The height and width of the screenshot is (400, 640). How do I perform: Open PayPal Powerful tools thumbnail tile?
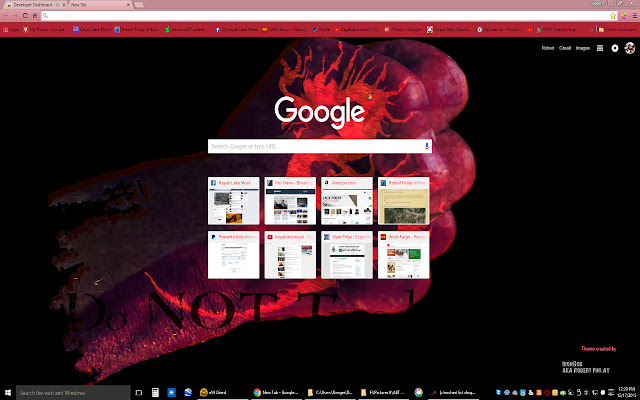233,255
